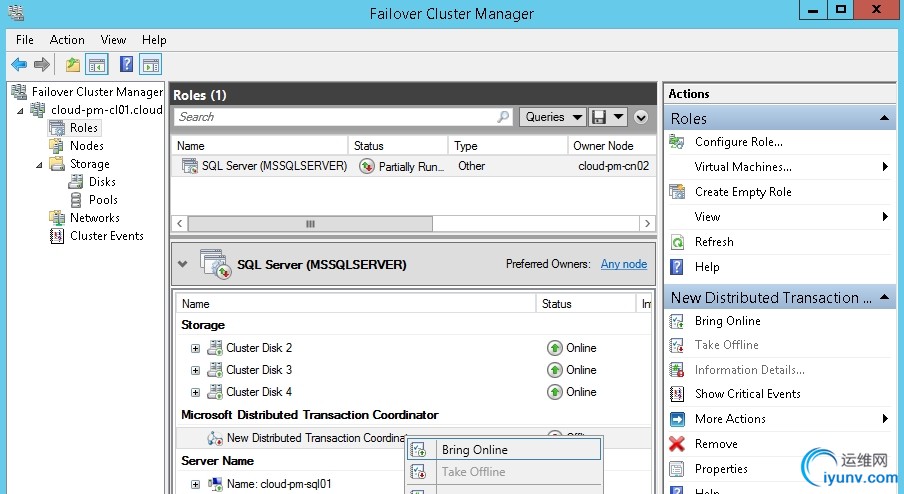Select Disks under Storage
This screenshot has width=904, height=494.
102,182
